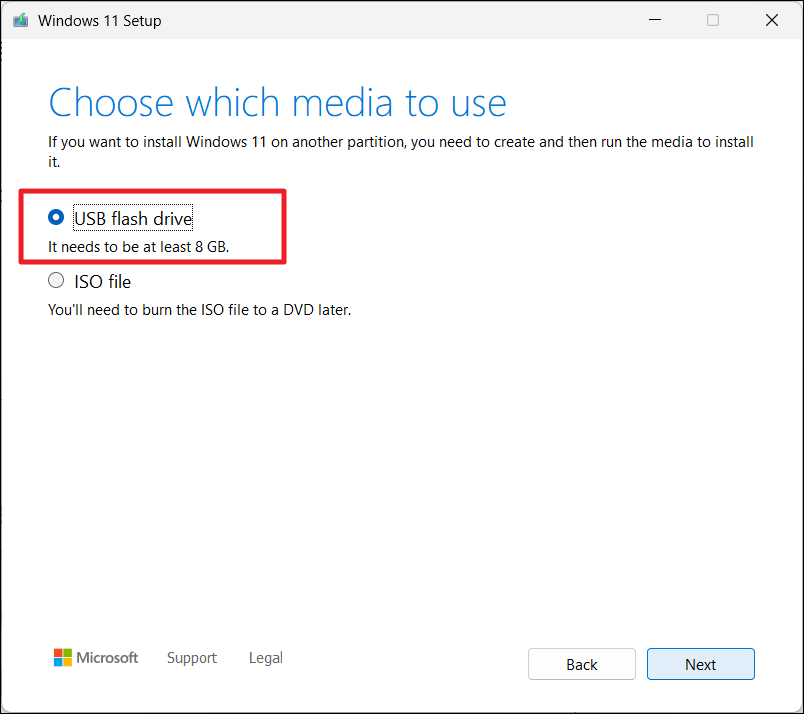Click the Windows 11 Setup title bar icon

[20, 20]
